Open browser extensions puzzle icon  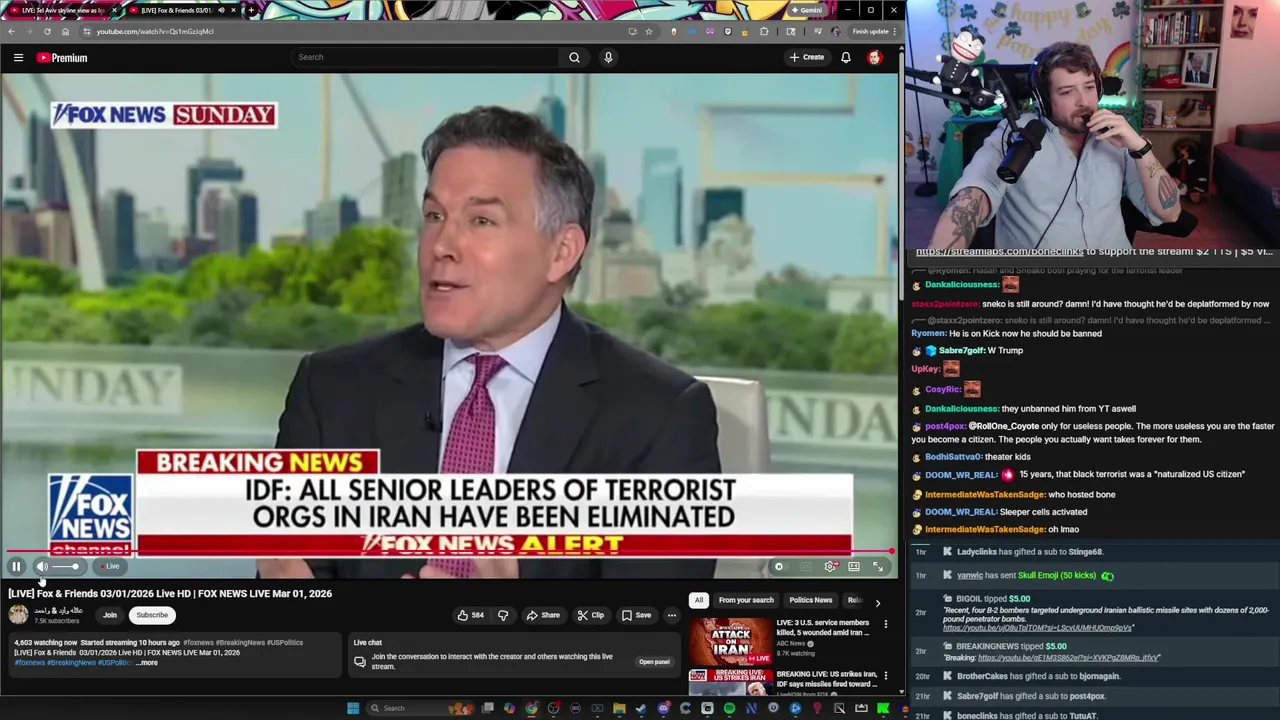(x=764, y=31)
